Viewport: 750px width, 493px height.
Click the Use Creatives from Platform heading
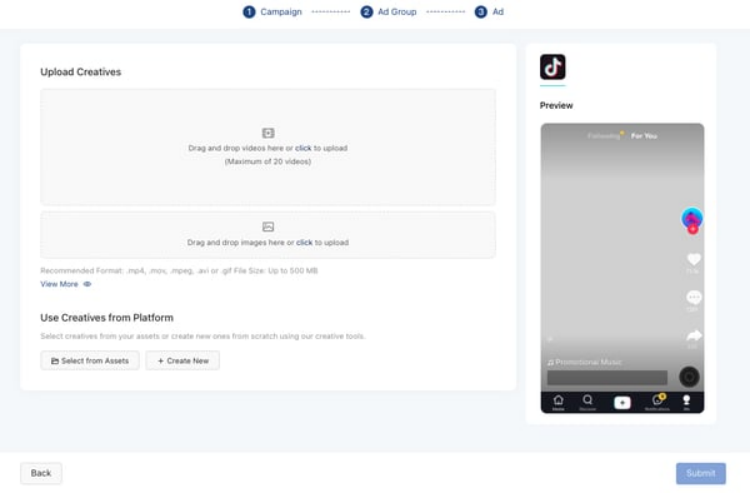(x=107, y=318)
